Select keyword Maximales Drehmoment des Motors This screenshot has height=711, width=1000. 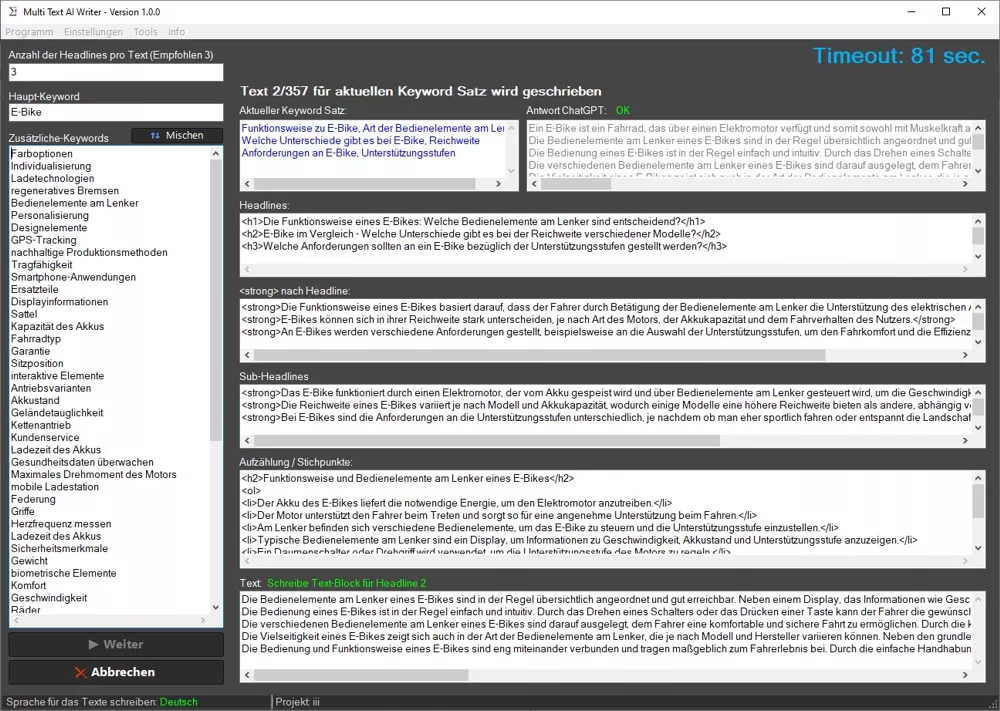(94, 474)
